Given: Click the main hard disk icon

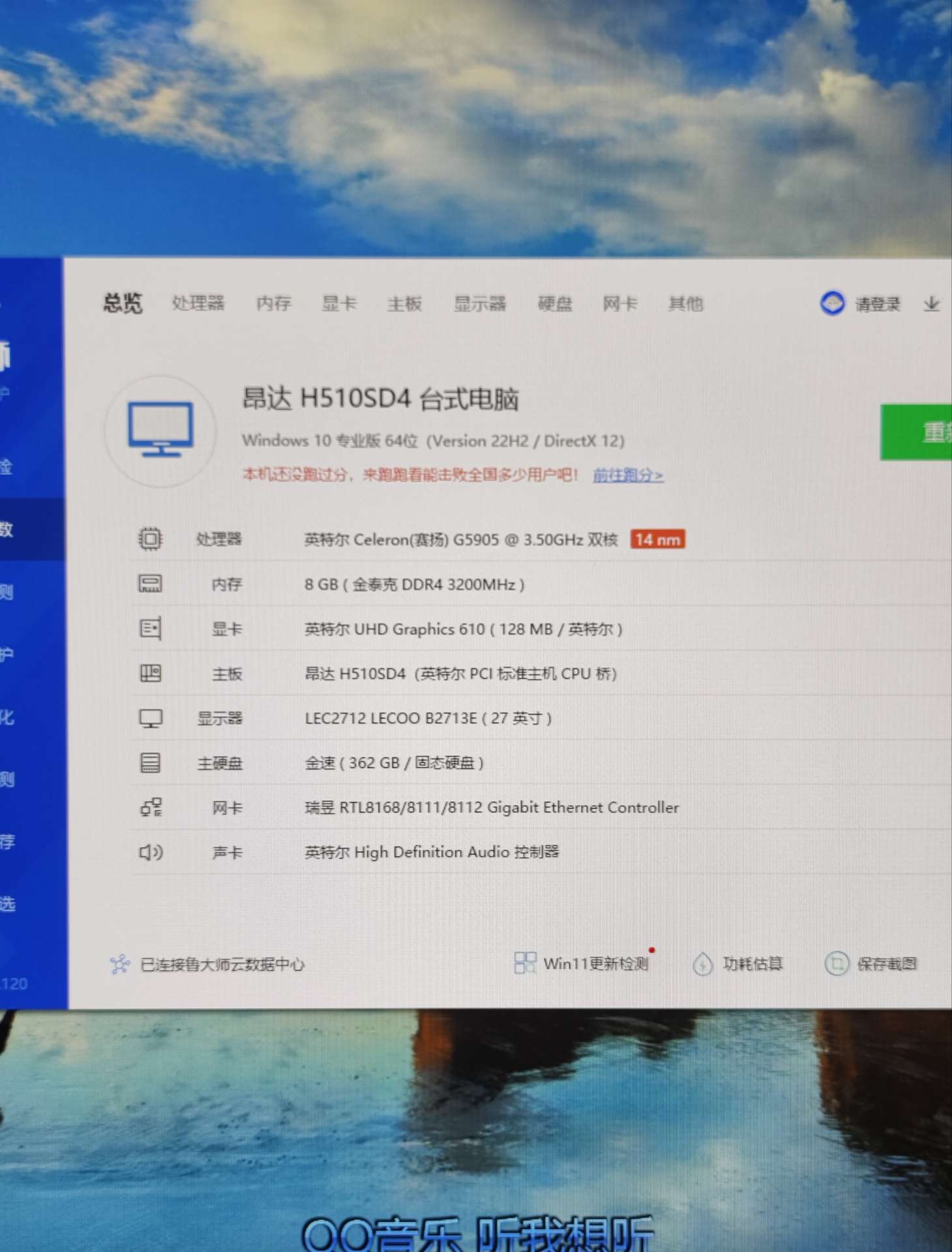Looking at the screenshot, I should [x=151, y=763].
